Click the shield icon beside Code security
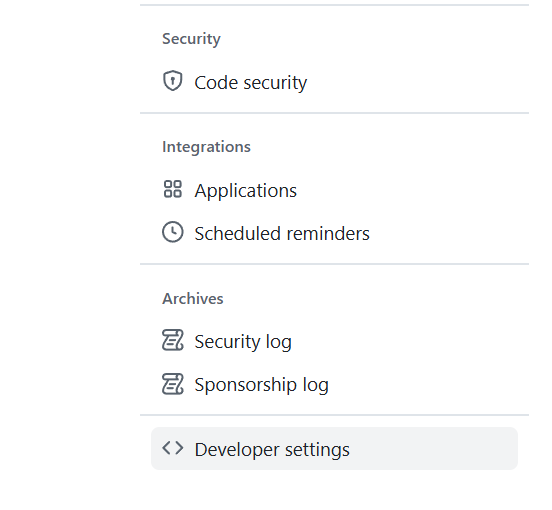The image size is (552, 510). [x=172, y=81]
